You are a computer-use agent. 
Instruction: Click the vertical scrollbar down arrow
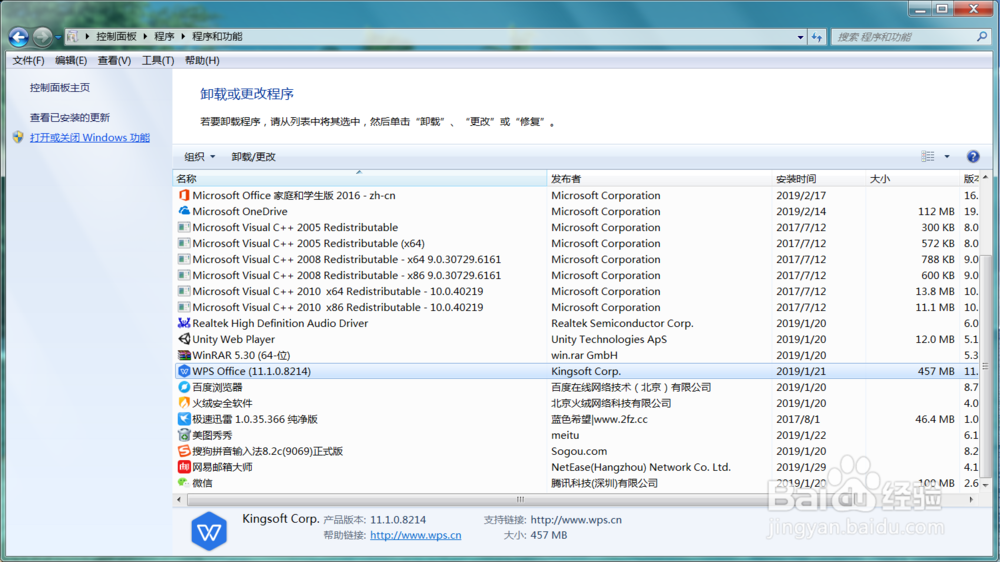985,485
